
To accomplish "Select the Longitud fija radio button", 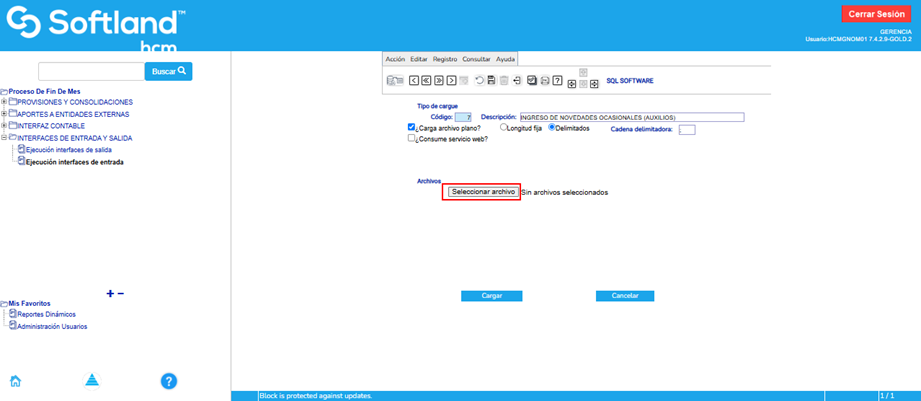I will (x=504, y=128).
